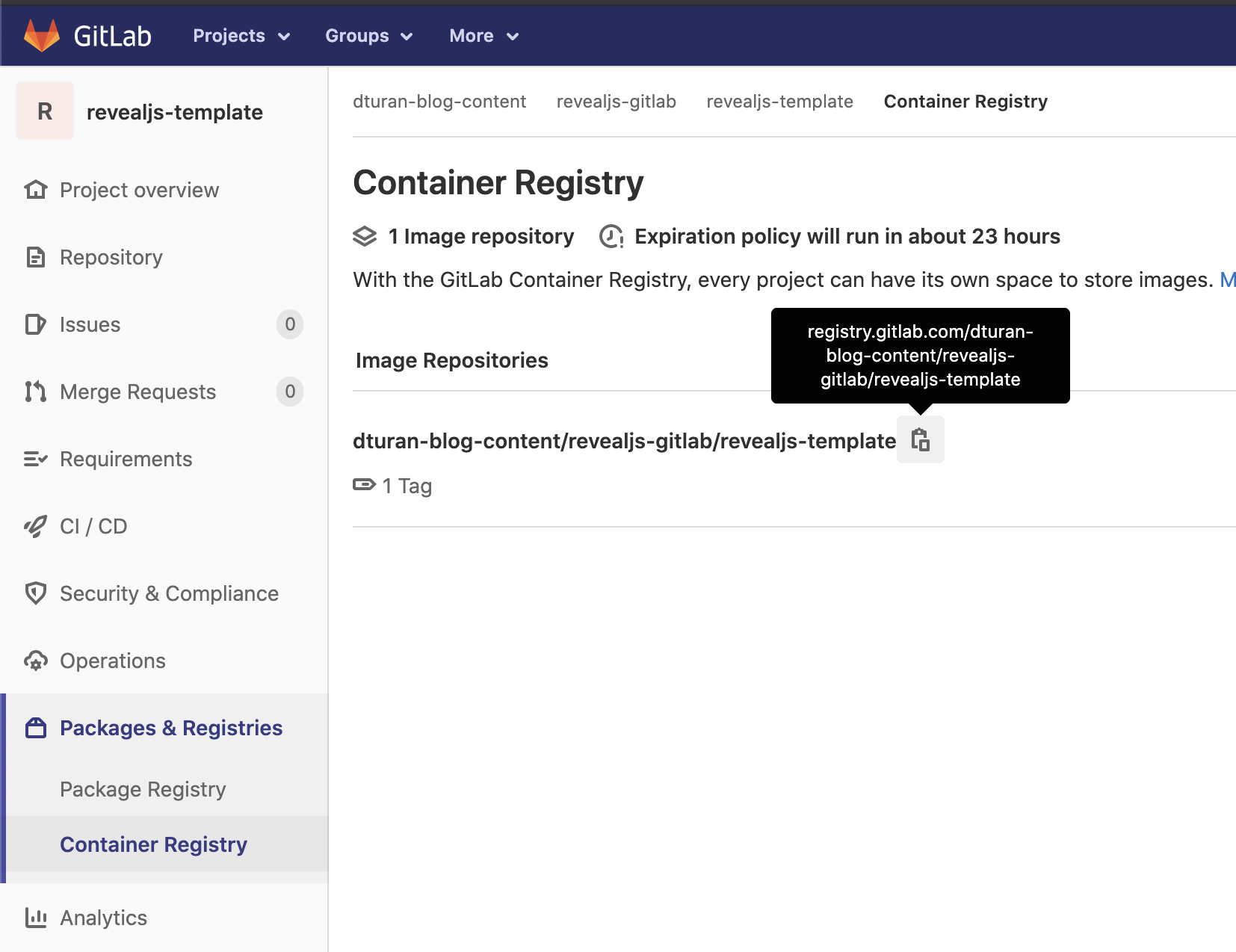
Task: Select the Project overview home icon
Action: pos(35,190)
